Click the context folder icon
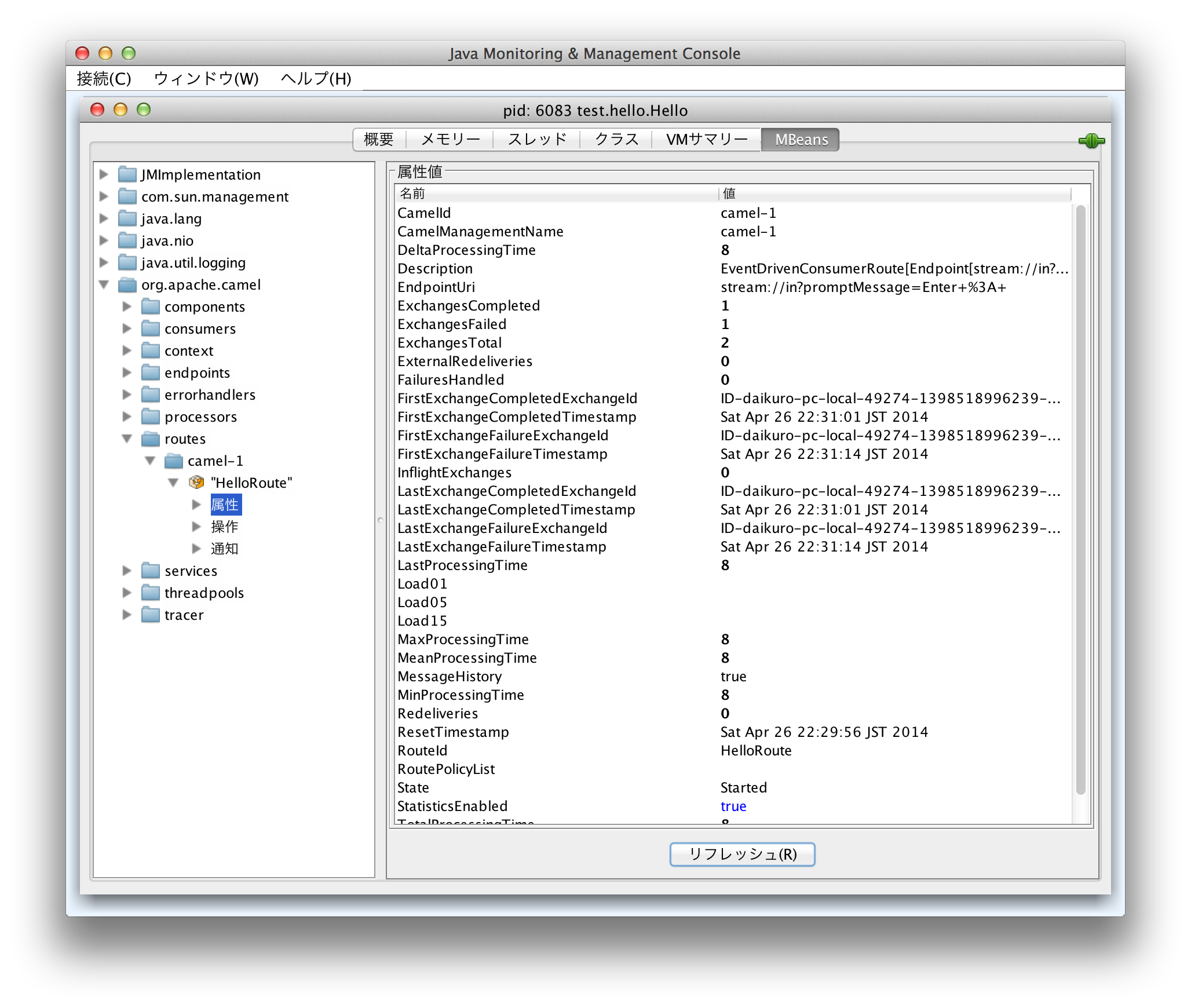Viewport: 1191px width, 1008px height. [x=151, y=350]
